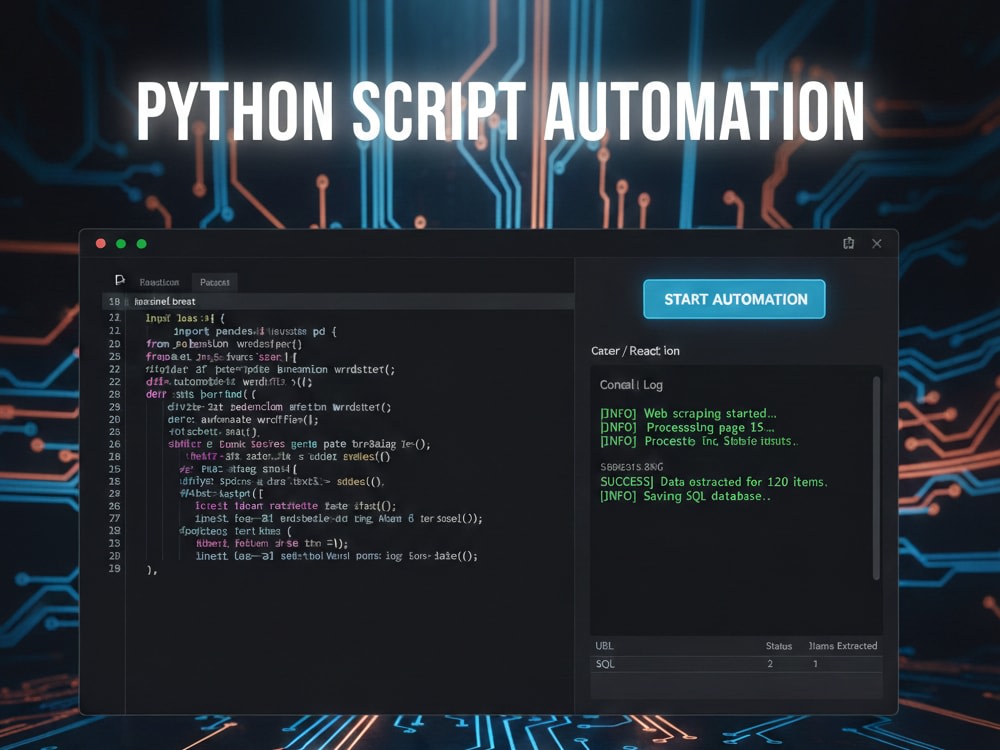1000x750 pixels.
Task: Click the red traffic-light window button
Action: point(101,244)
